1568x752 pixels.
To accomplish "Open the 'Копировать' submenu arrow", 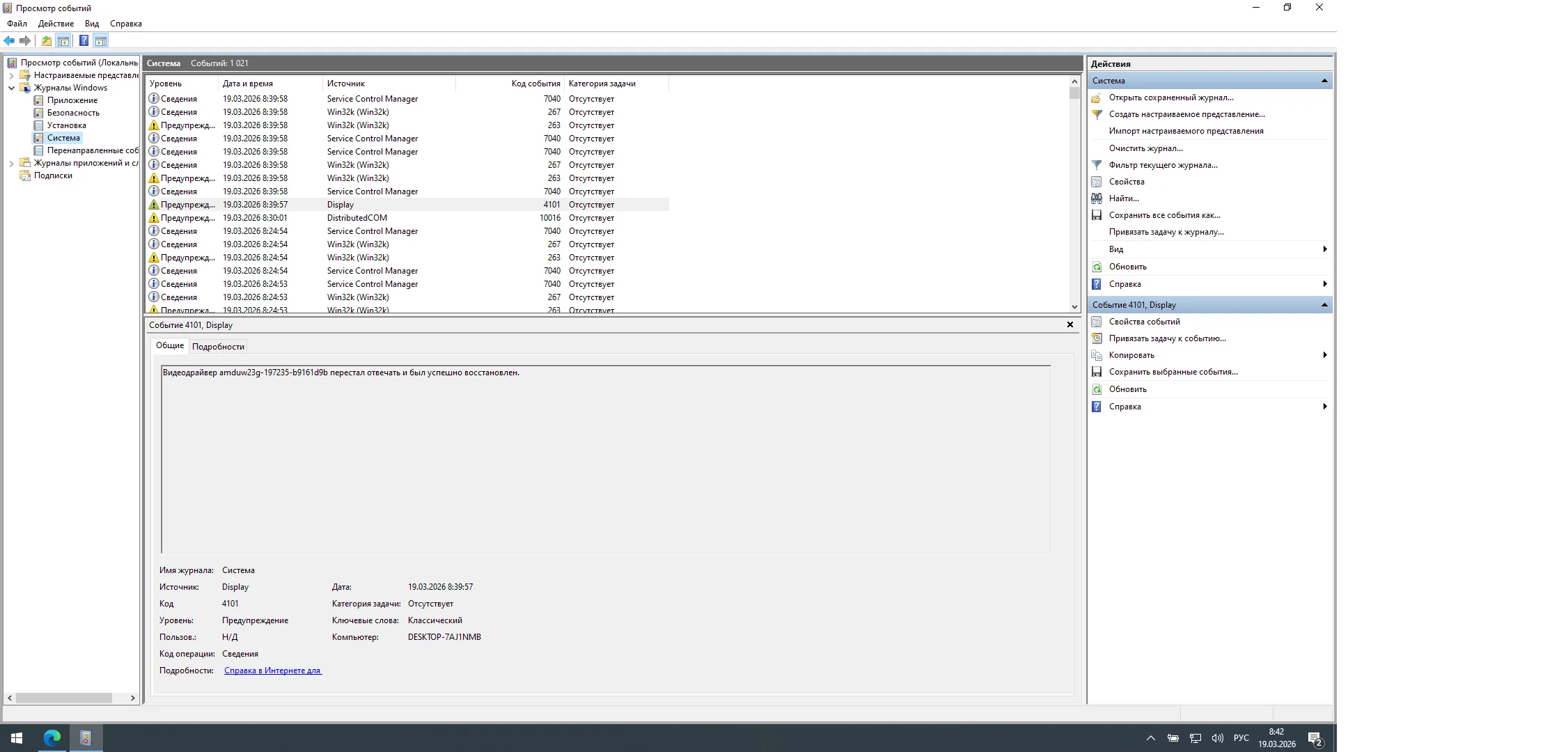I will (x=1324, y=355).
